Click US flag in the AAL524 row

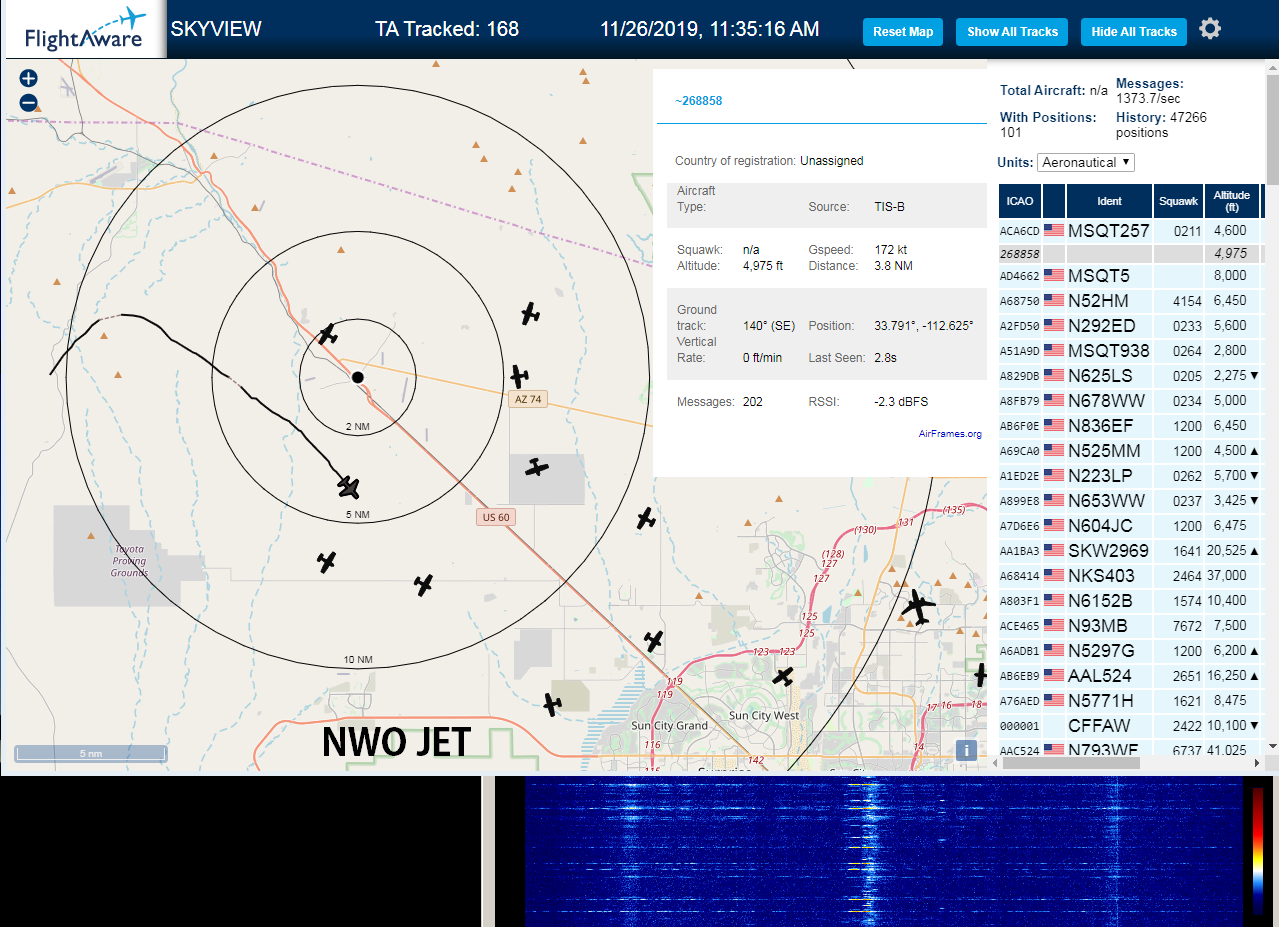(1054, 676)
